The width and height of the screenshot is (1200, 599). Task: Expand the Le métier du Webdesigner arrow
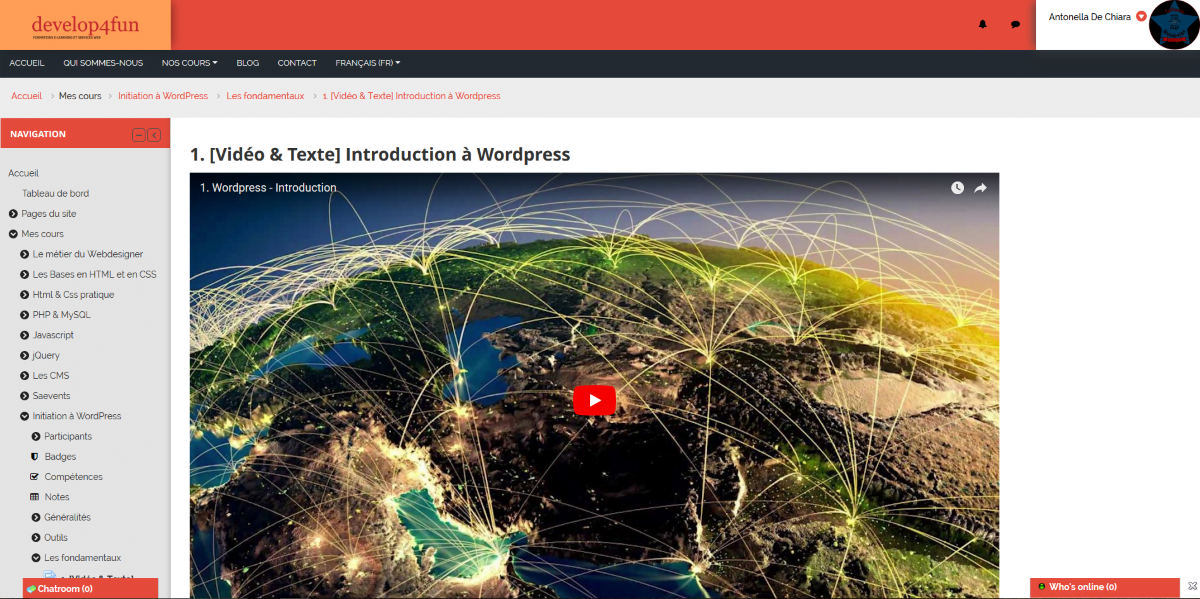(x=24, y=254)
